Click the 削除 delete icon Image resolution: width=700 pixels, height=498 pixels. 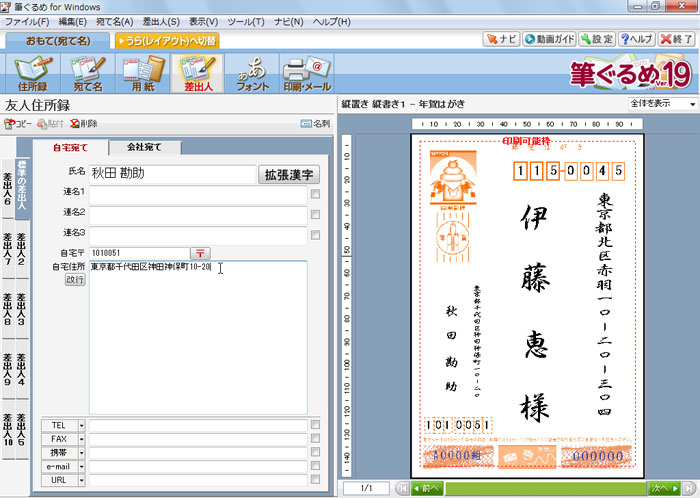point(84,123)
